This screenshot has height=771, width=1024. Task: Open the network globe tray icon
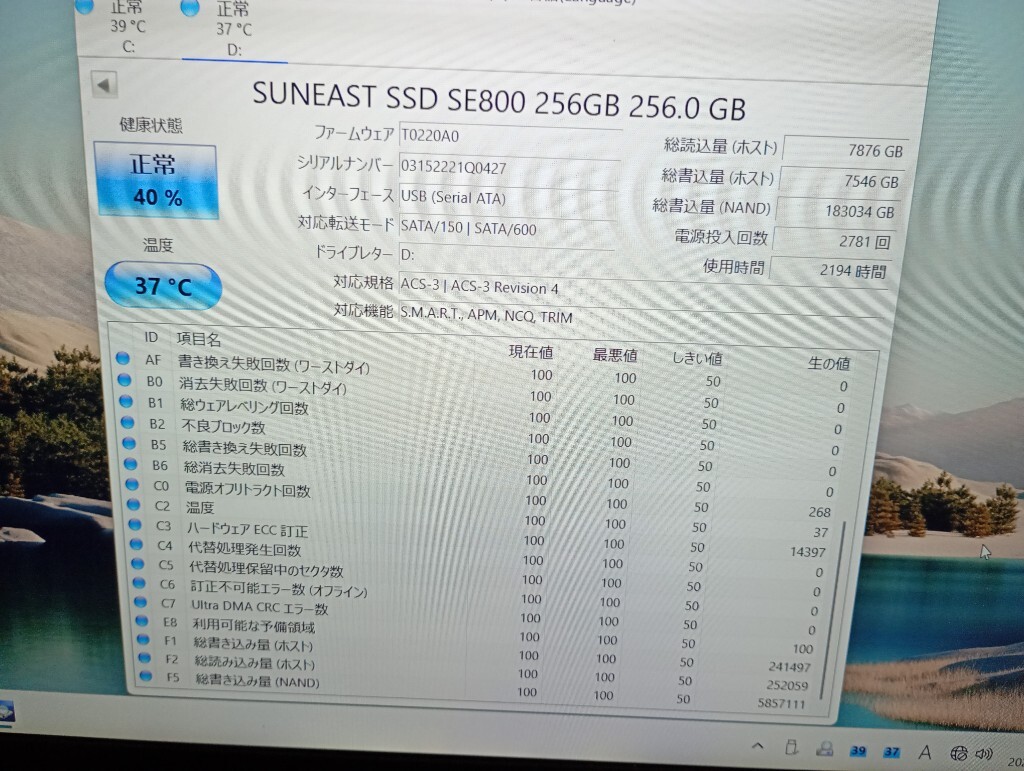coord(959,753)
